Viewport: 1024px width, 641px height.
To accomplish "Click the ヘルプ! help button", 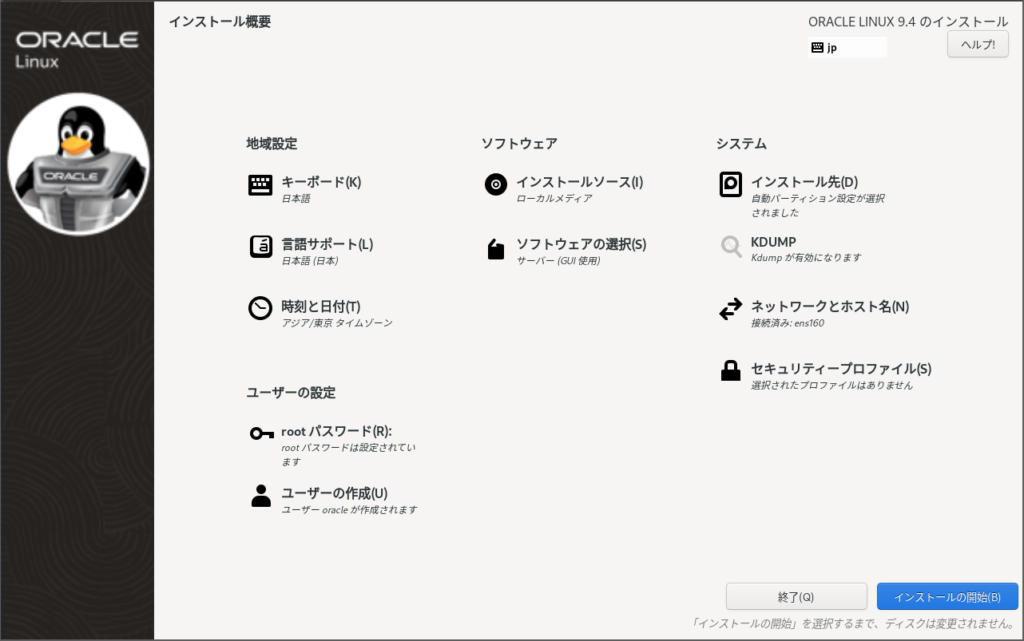I will point(977,45).
